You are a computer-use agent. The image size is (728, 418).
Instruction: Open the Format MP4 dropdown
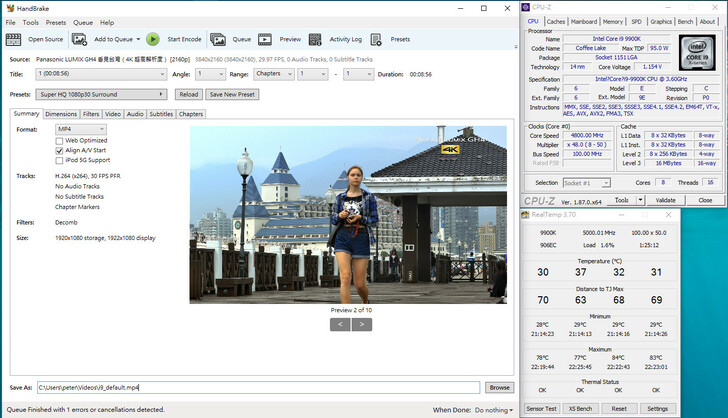point(80,129)
